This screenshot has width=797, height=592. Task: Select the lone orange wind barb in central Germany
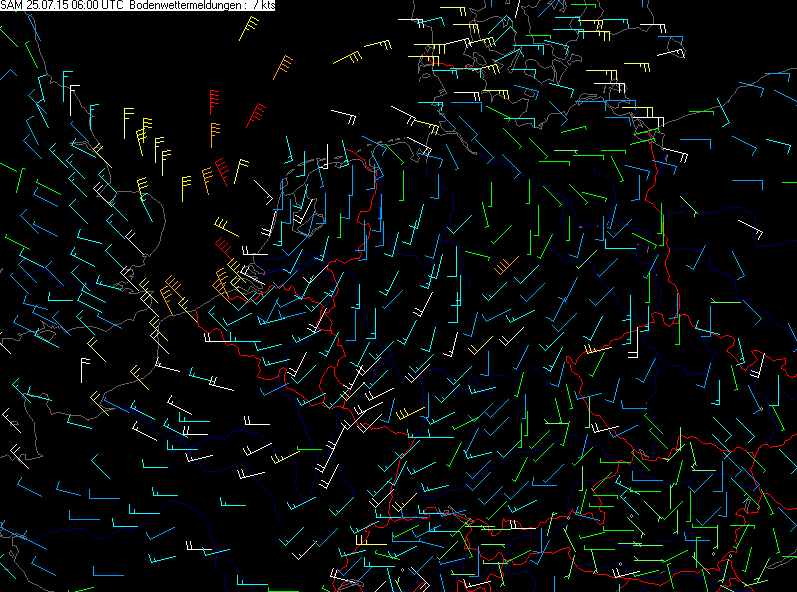click(506, 265)
